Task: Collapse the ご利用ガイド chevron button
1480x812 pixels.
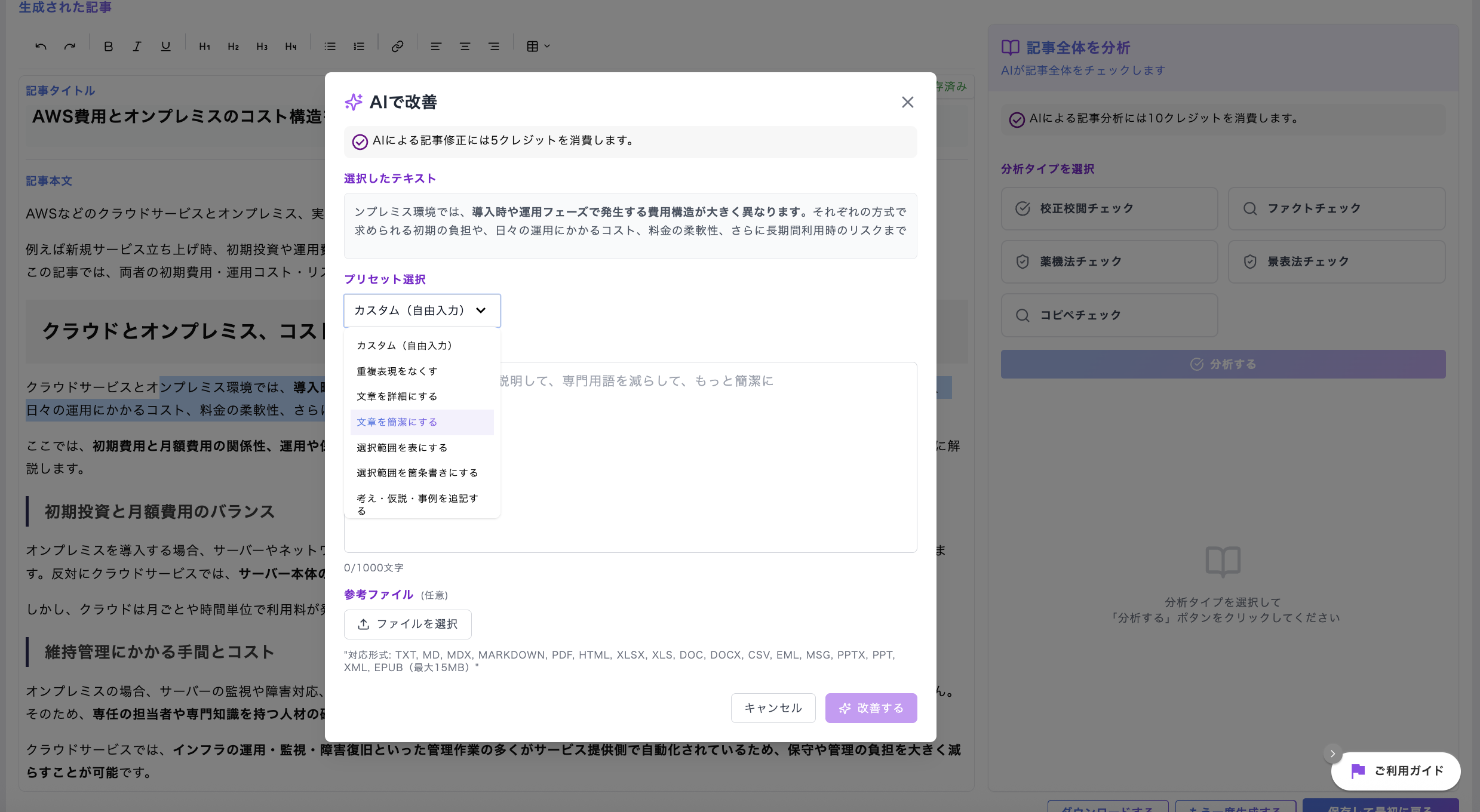Action: click(1332, 753)
